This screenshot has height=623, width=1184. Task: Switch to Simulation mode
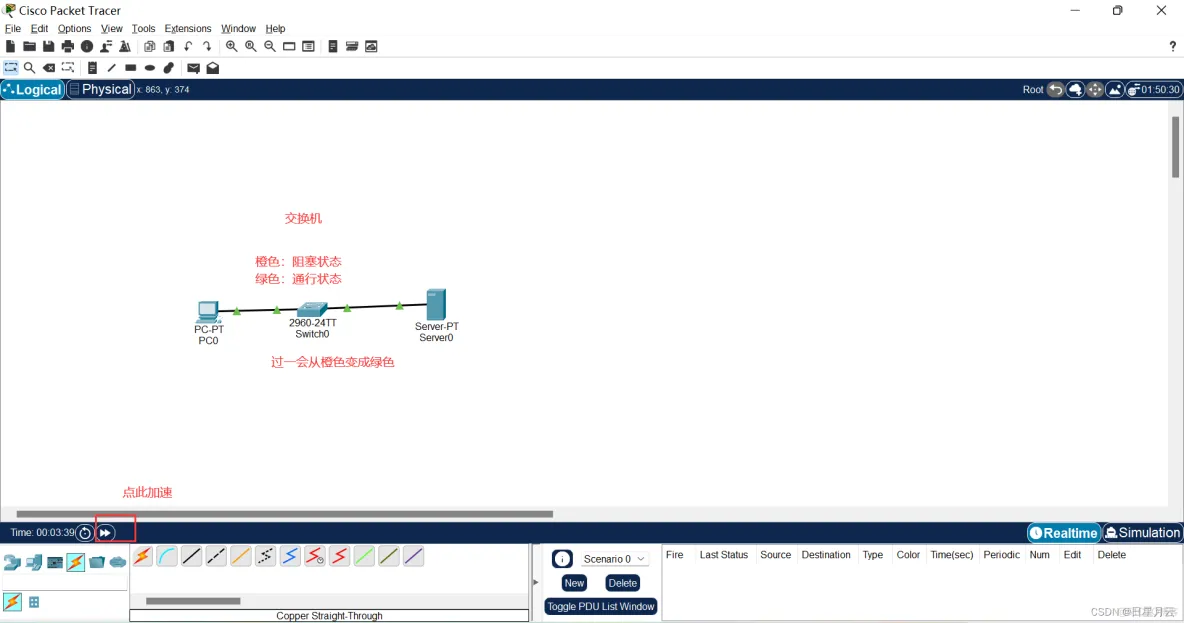click(1142, 533)
